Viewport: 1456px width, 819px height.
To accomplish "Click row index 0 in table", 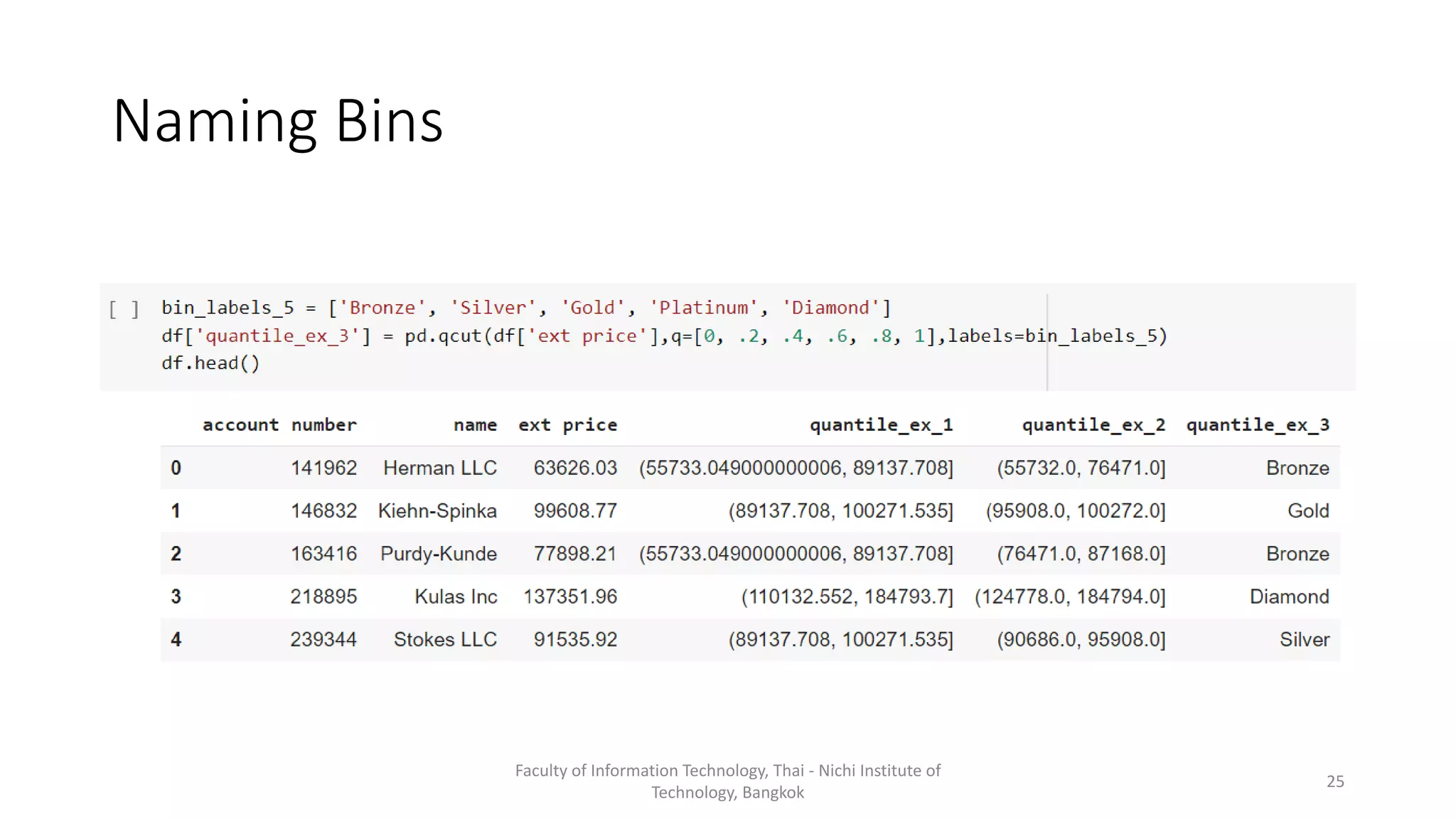I will click(x=176, y=468).
